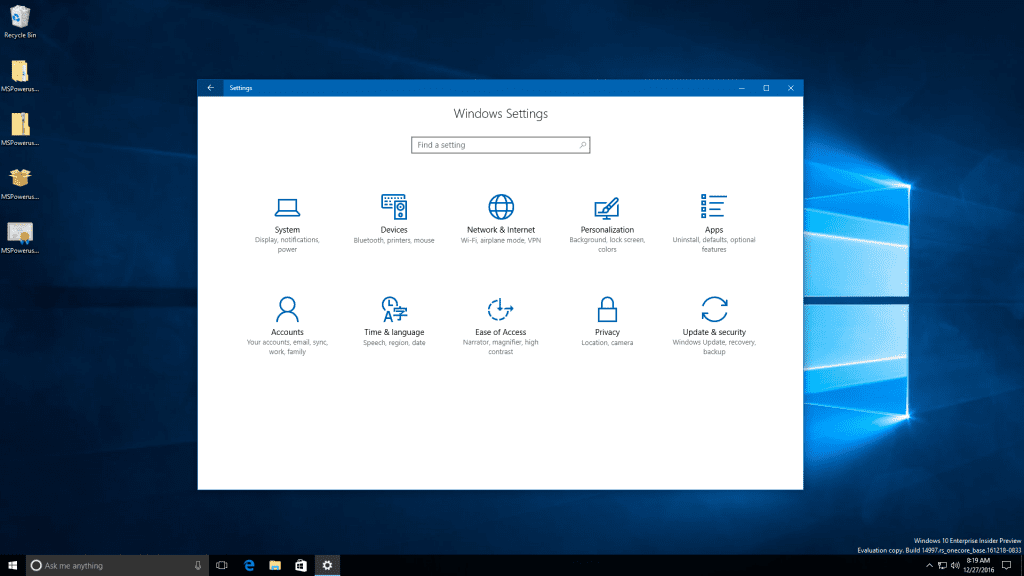Image resolution: width=1024 pixels, height=576 pixels.
Task: Open the volume control in the tray
Action: tap(955, 566)
